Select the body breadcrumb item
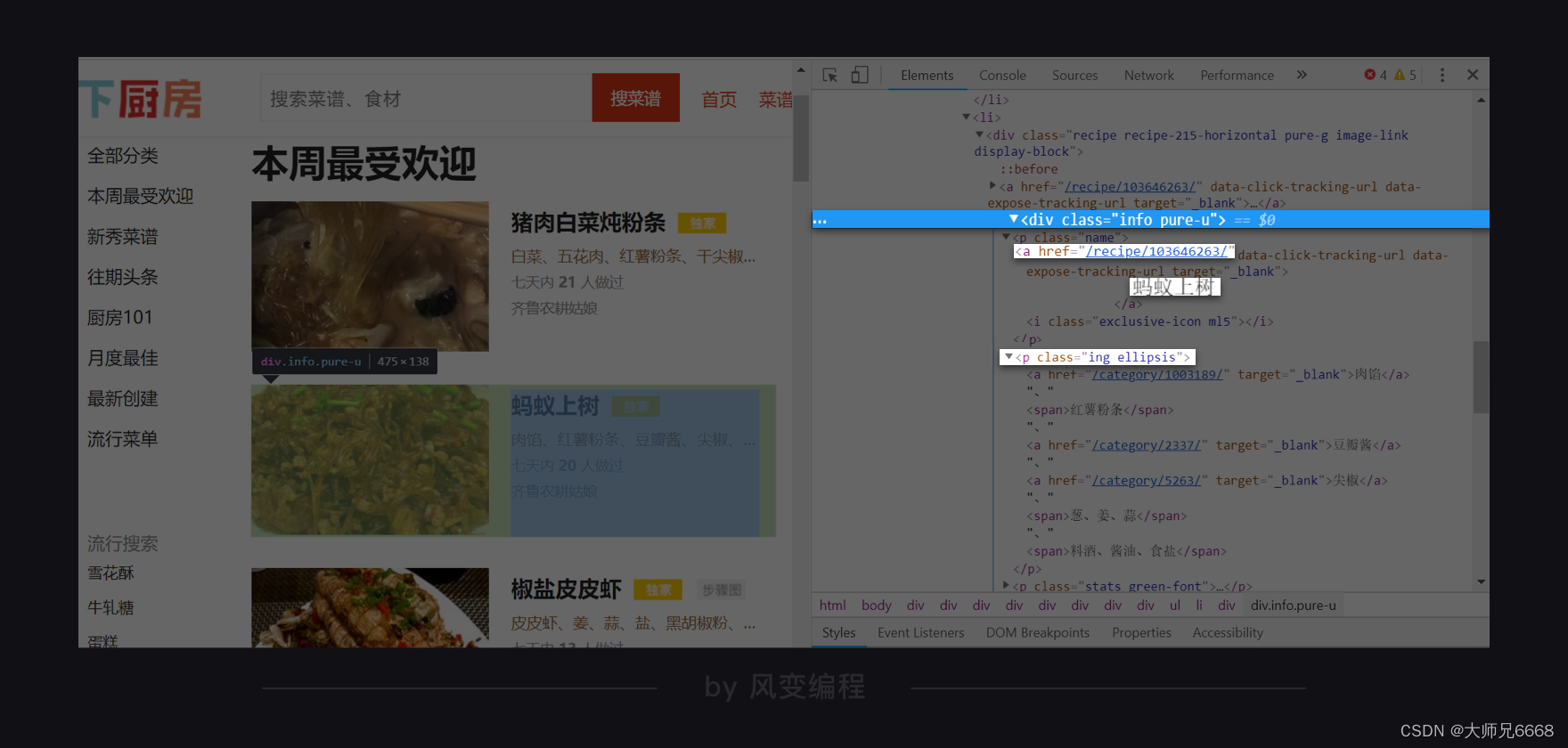The image size is (1568, 748). (x=876, y=606)
